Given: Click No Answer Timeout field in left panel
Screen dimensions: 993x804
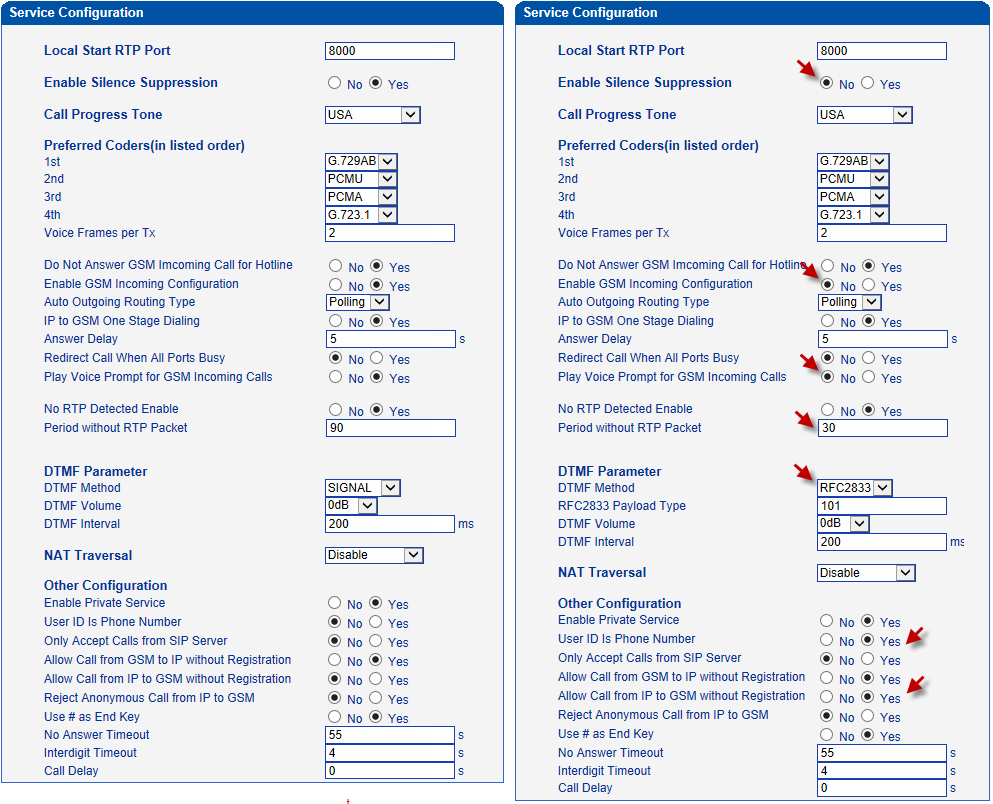Looking at the screenshot, I should [390, 735].
